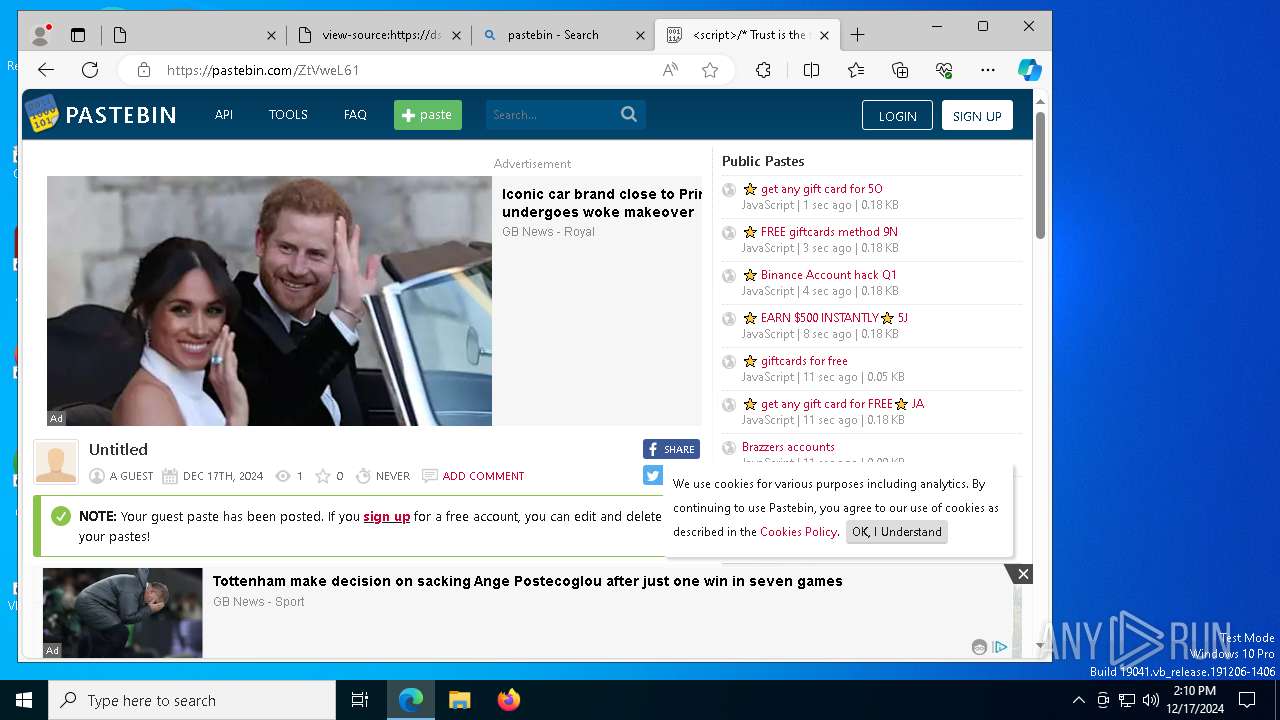Open the volume tray icon
Image resolution: width=1280 pixels, height=720 pixels.
coord(1150,700)
